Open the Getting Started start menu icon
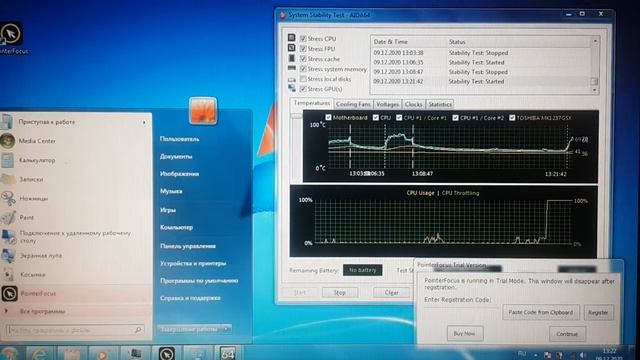 (7, 122)
